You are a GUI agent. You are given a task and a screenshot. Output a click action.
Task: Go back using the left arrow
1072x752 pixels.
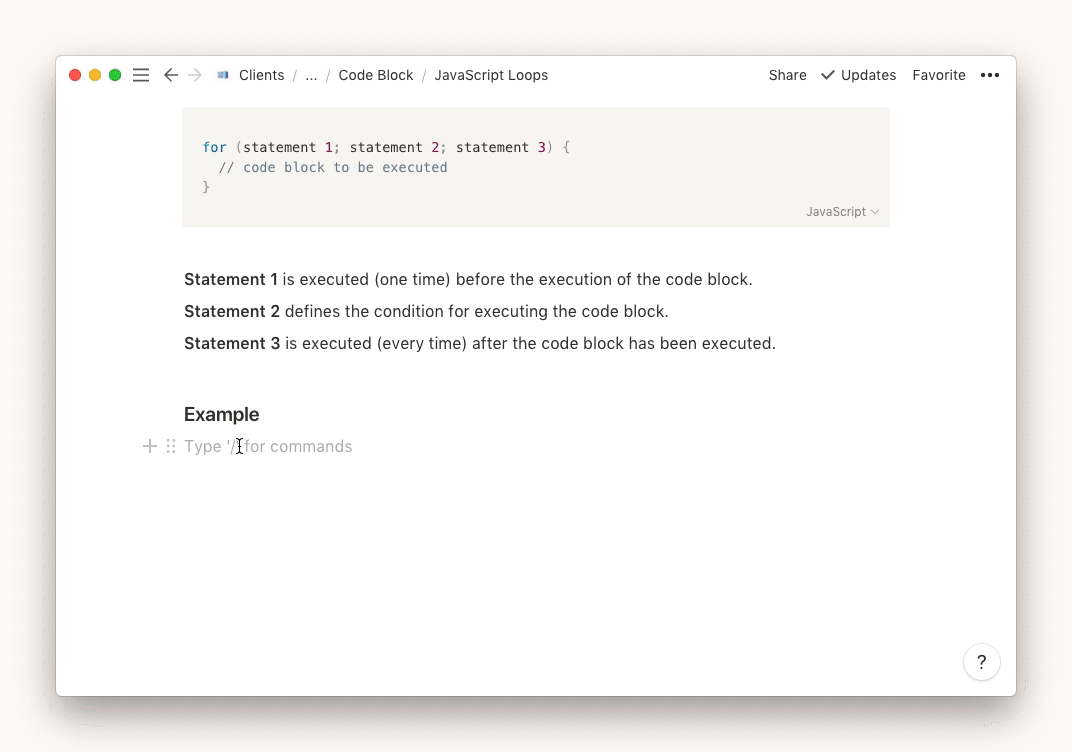click(x=171, y=75)
